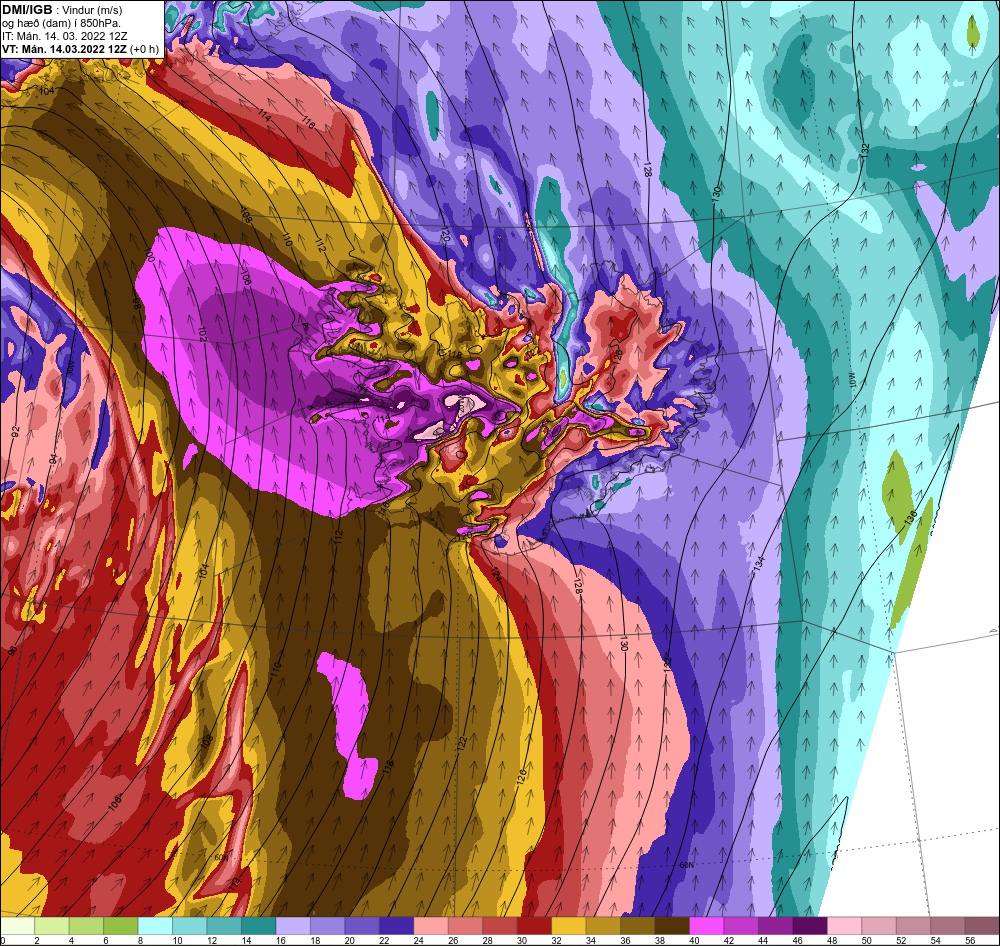Click the 46–48 m/s darkest purple legend swatch
The image size is (1000, 946).
click(x=809, y=926)
